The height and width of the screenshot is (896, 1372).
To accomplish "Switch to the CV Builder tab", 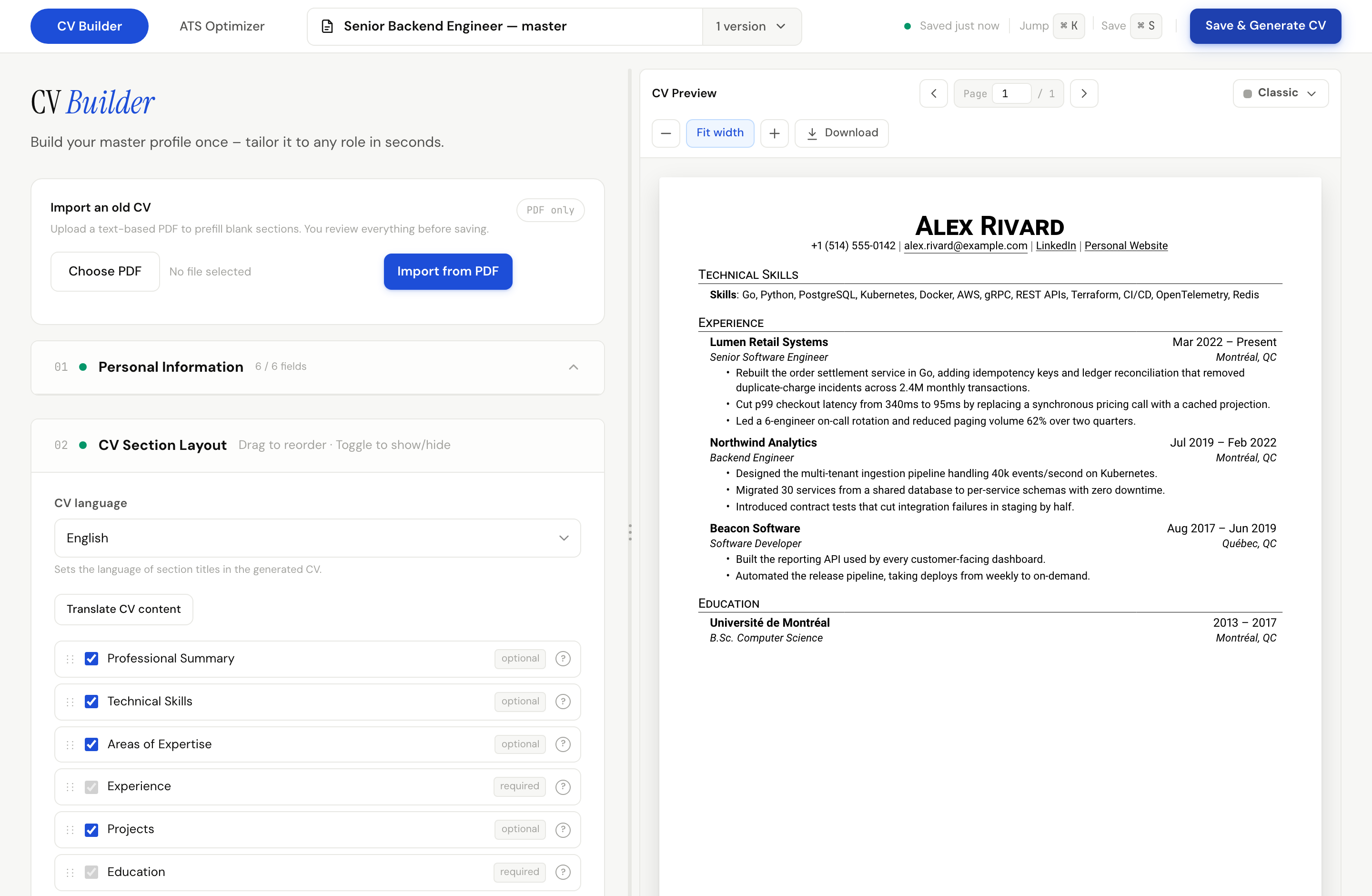I will (90, 26).
